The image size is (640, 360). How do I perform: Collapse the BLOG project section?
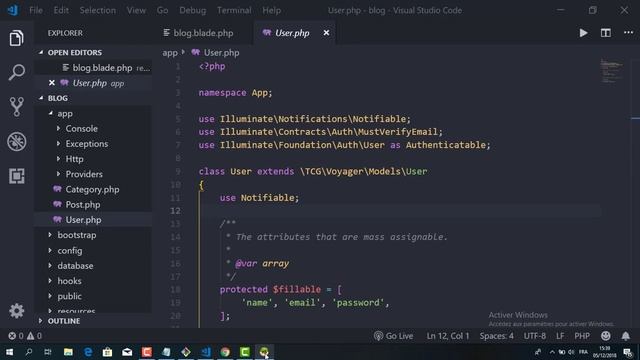[x=58, y=98]
